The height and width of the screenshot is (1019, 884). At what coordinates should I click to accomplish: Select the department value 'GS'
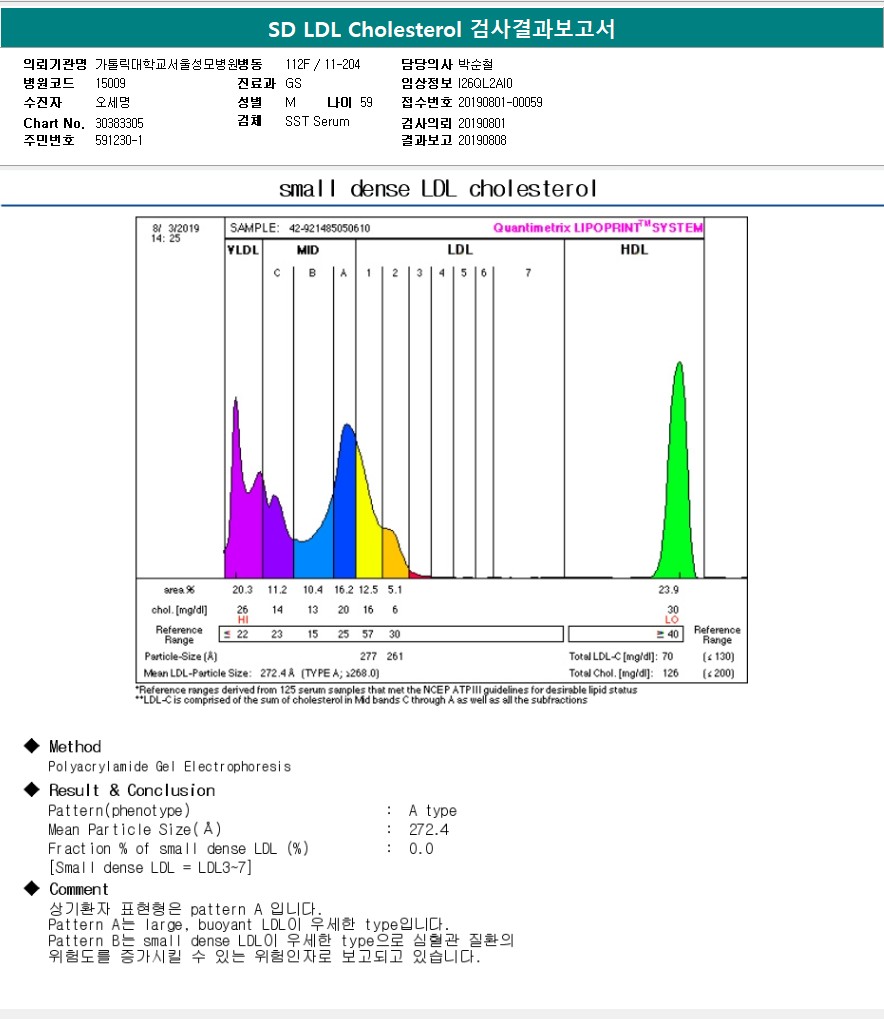293,83
